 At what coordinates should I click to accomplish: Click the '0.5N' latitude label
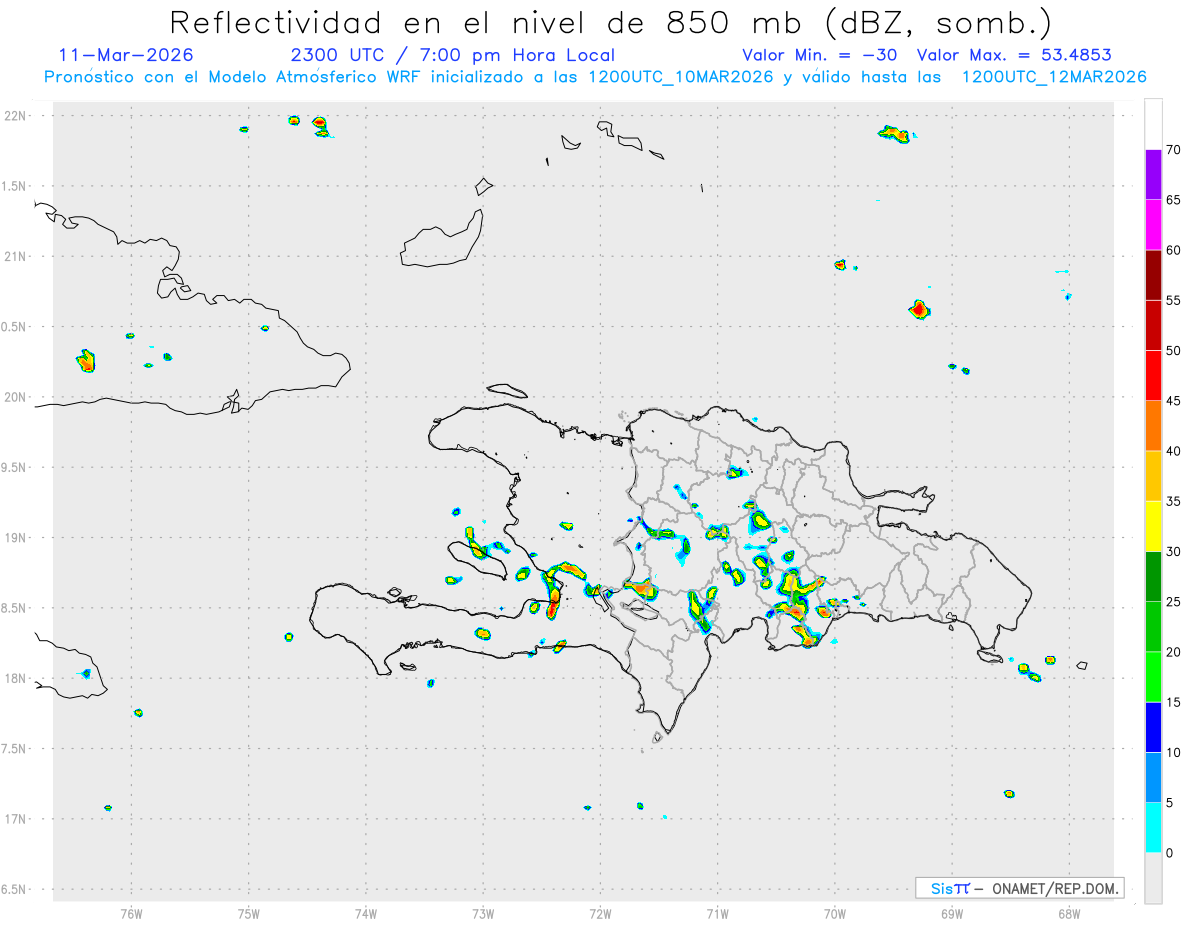point(14,327)
